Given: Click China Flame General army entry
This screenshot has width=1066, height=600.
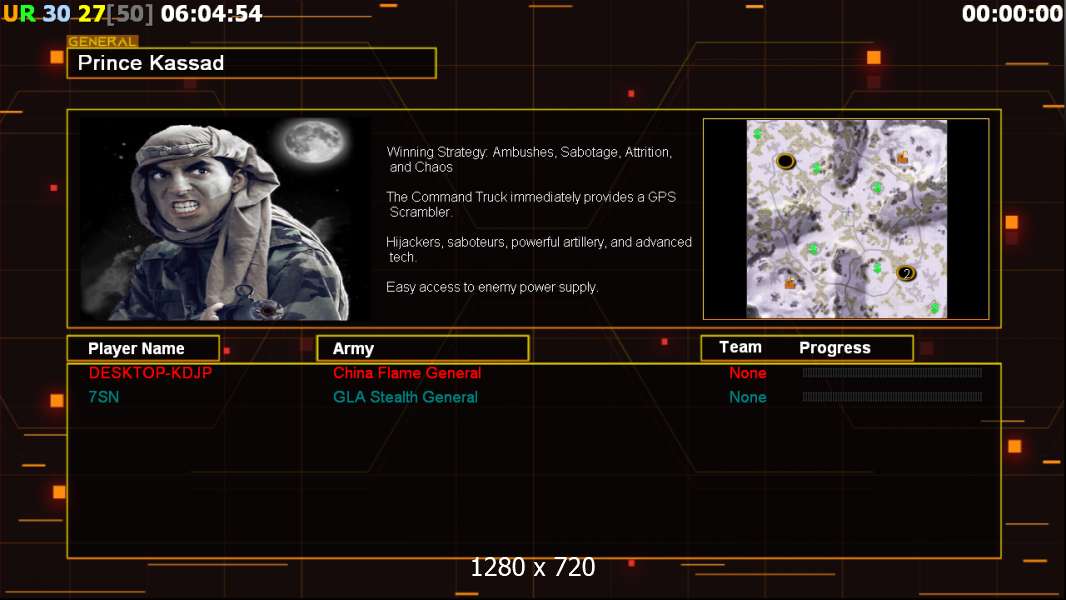Looking at the screenshot, I should 407,373.
